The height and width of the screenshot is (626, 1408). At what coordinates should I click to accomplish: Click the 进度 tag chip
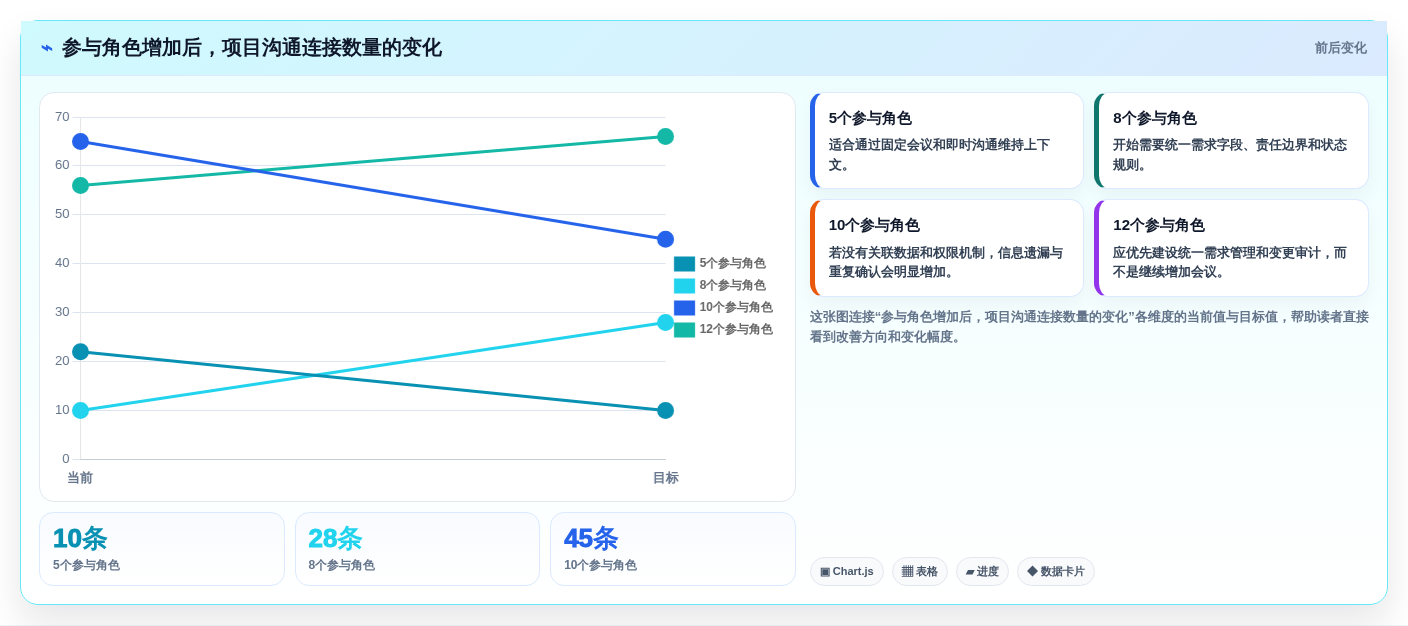click(x=982, y=572)
